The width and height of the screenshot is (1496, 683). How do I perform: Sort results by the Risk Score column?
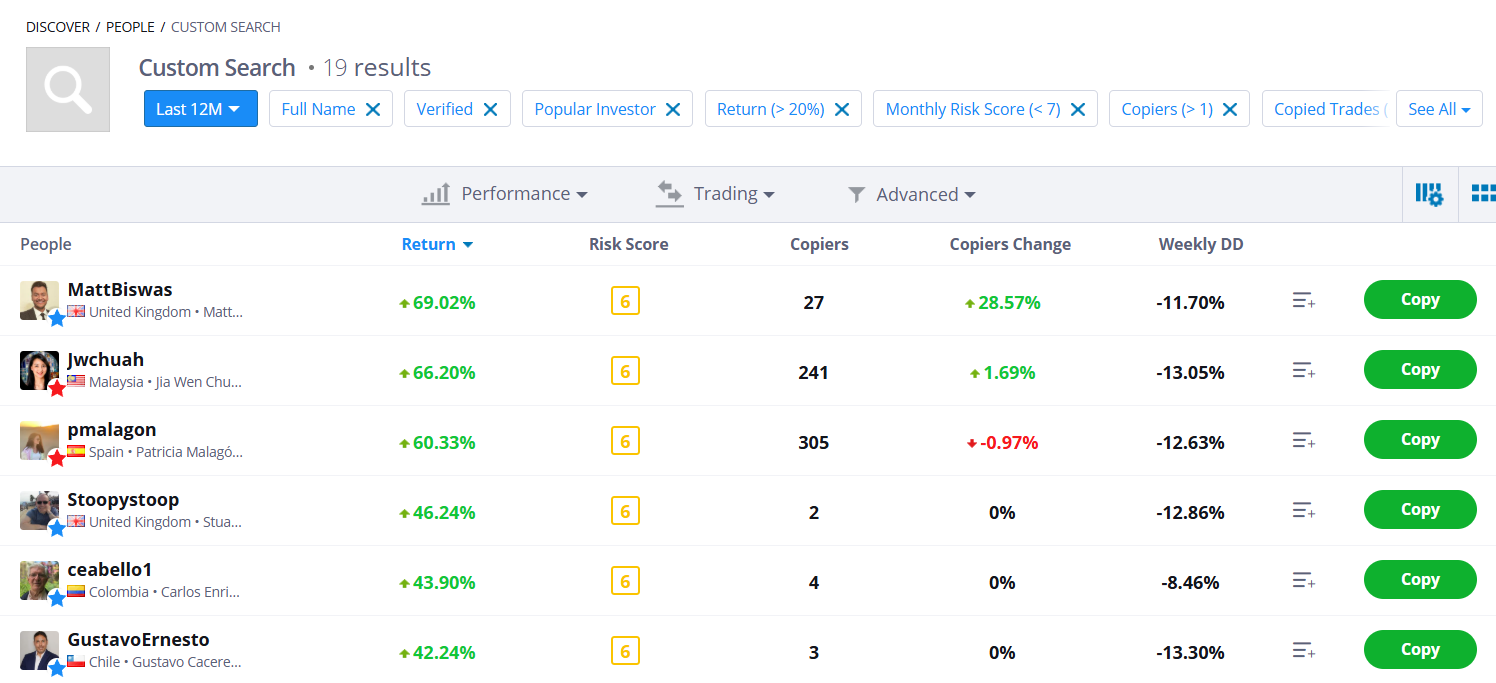tap(628, 243)
